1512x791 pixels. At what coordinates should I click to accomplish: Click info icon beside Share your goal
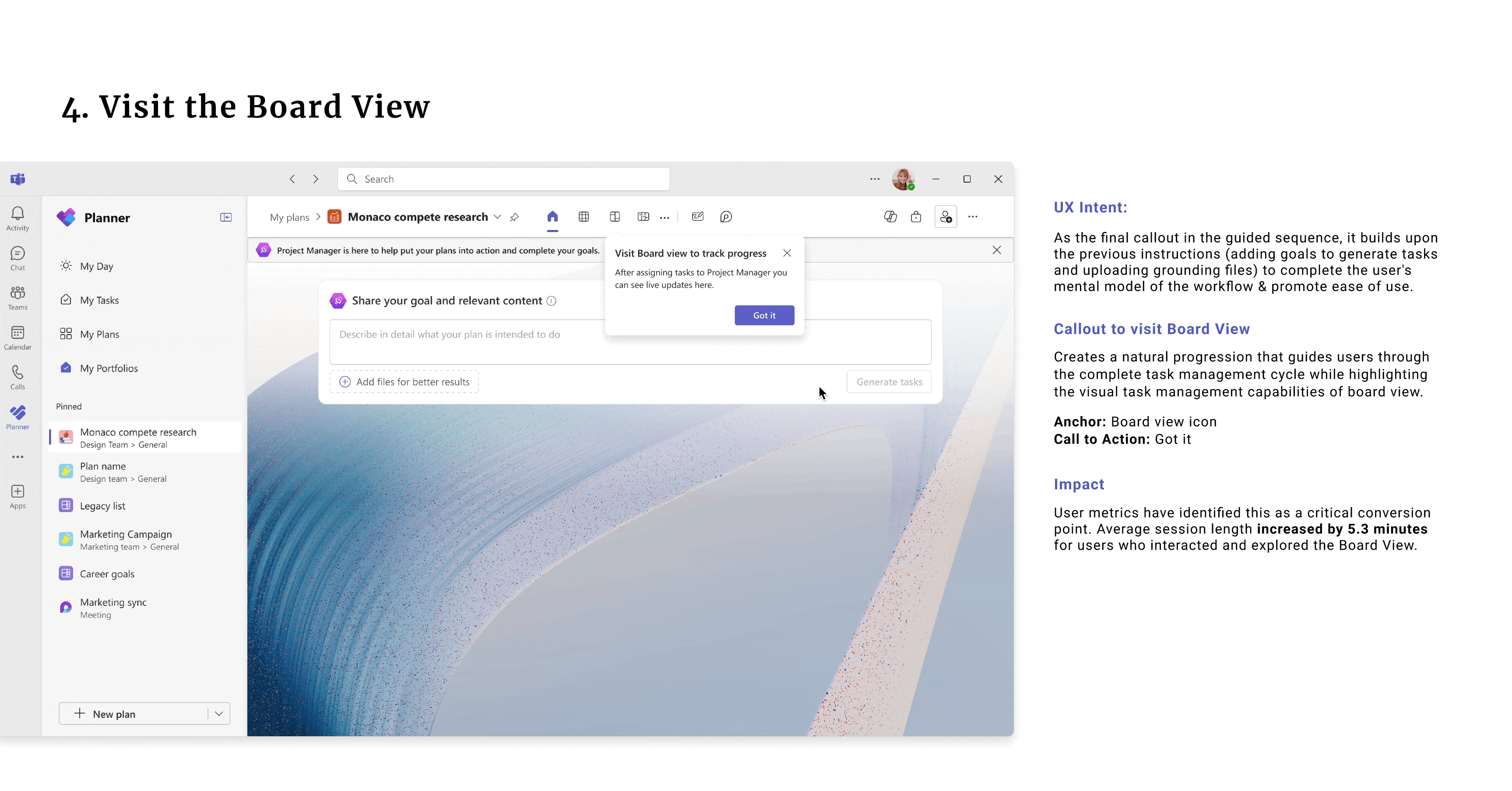point(551,300)
